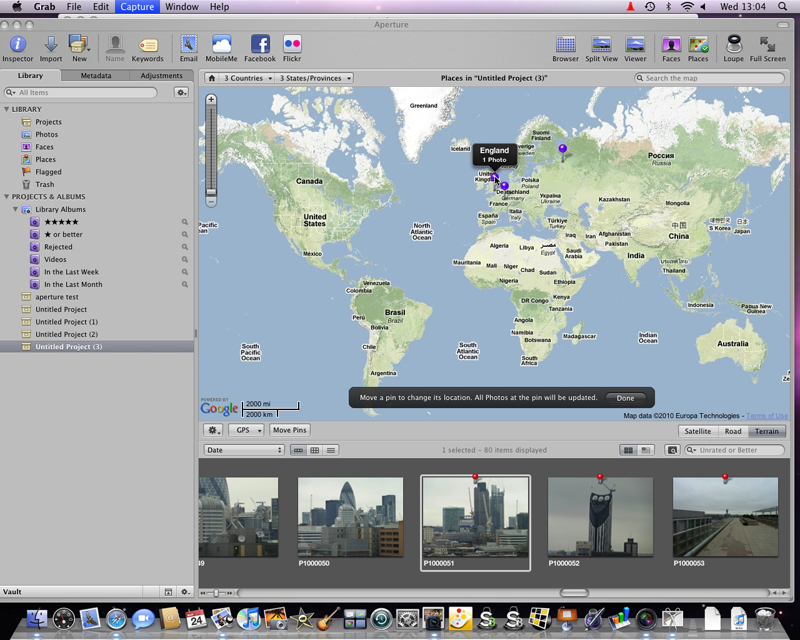Open Finder from the Dock
The height and width of the screenshot is (640, 800).
(37, 620)
